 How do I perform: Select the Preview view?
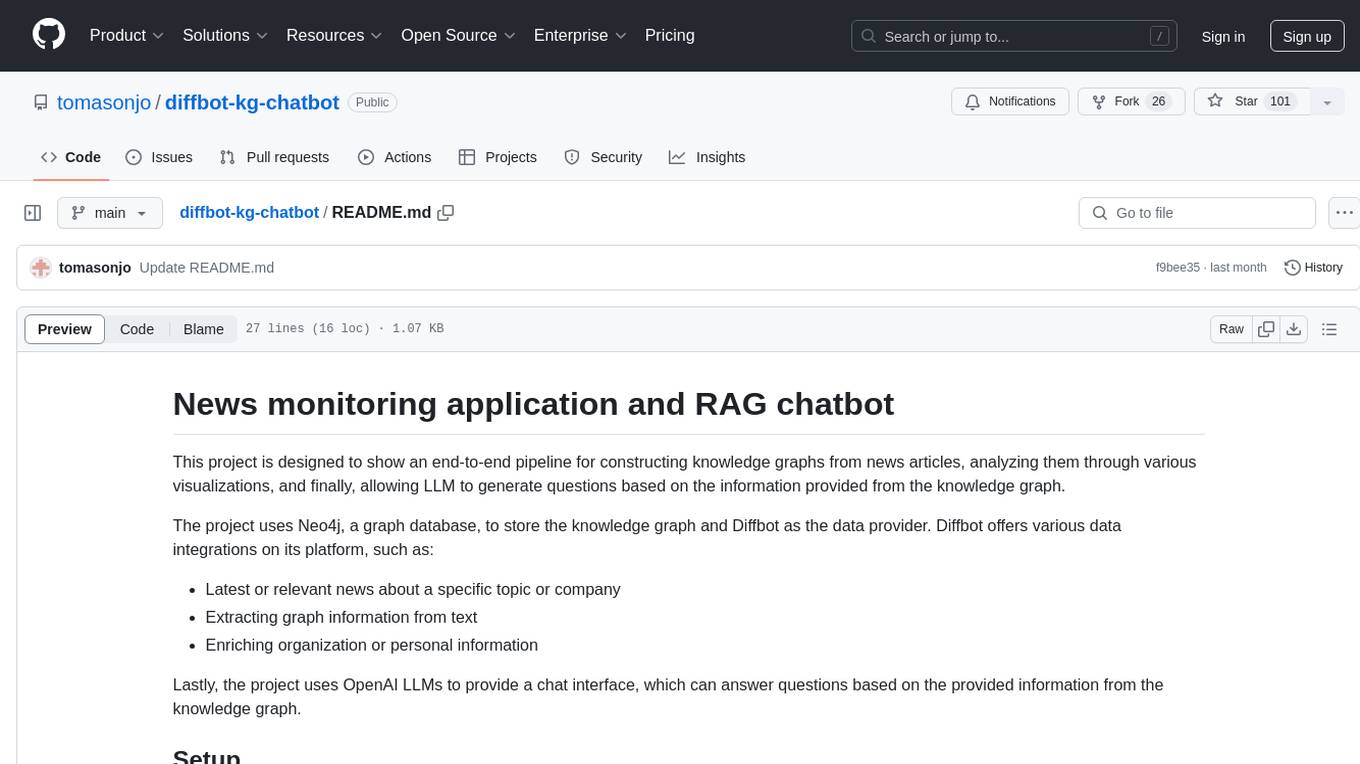click(65, 329)
